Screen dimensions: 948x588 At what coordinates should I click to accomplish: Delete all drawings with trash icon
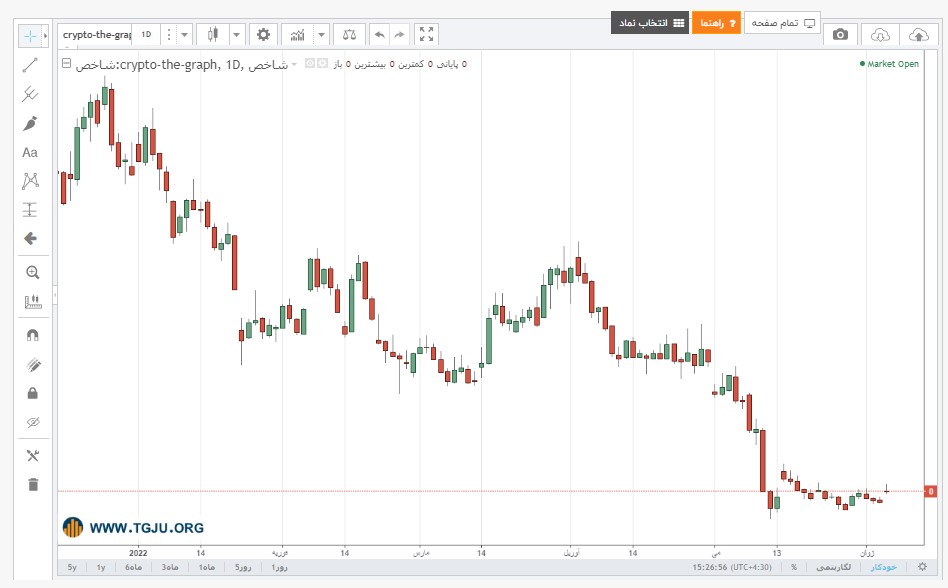33,485
